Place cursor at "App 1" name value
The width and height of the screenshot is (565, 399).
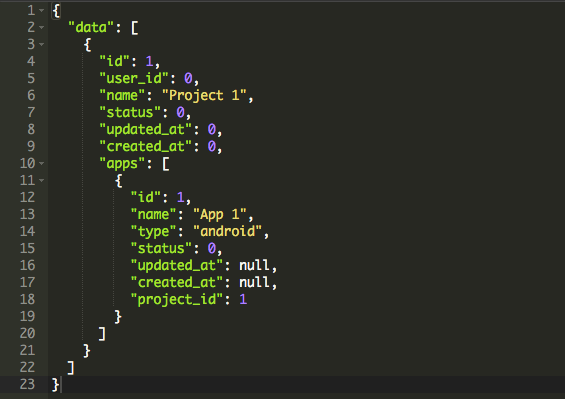point(220,214)
